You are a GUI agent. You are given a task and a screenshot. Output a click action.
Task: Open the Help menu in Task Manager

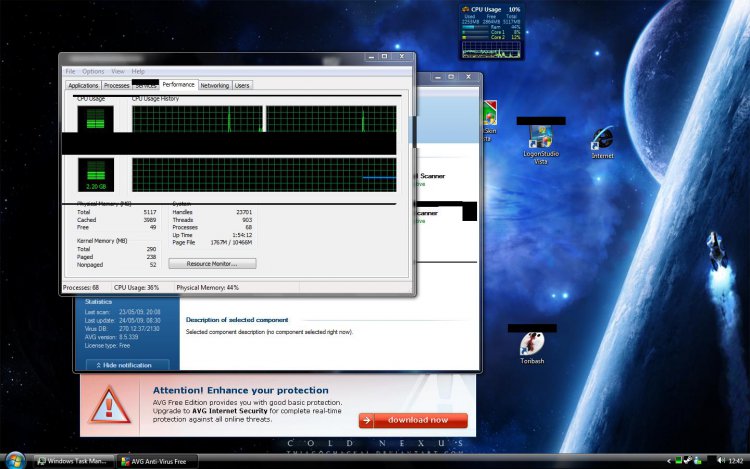click(138, 71)
